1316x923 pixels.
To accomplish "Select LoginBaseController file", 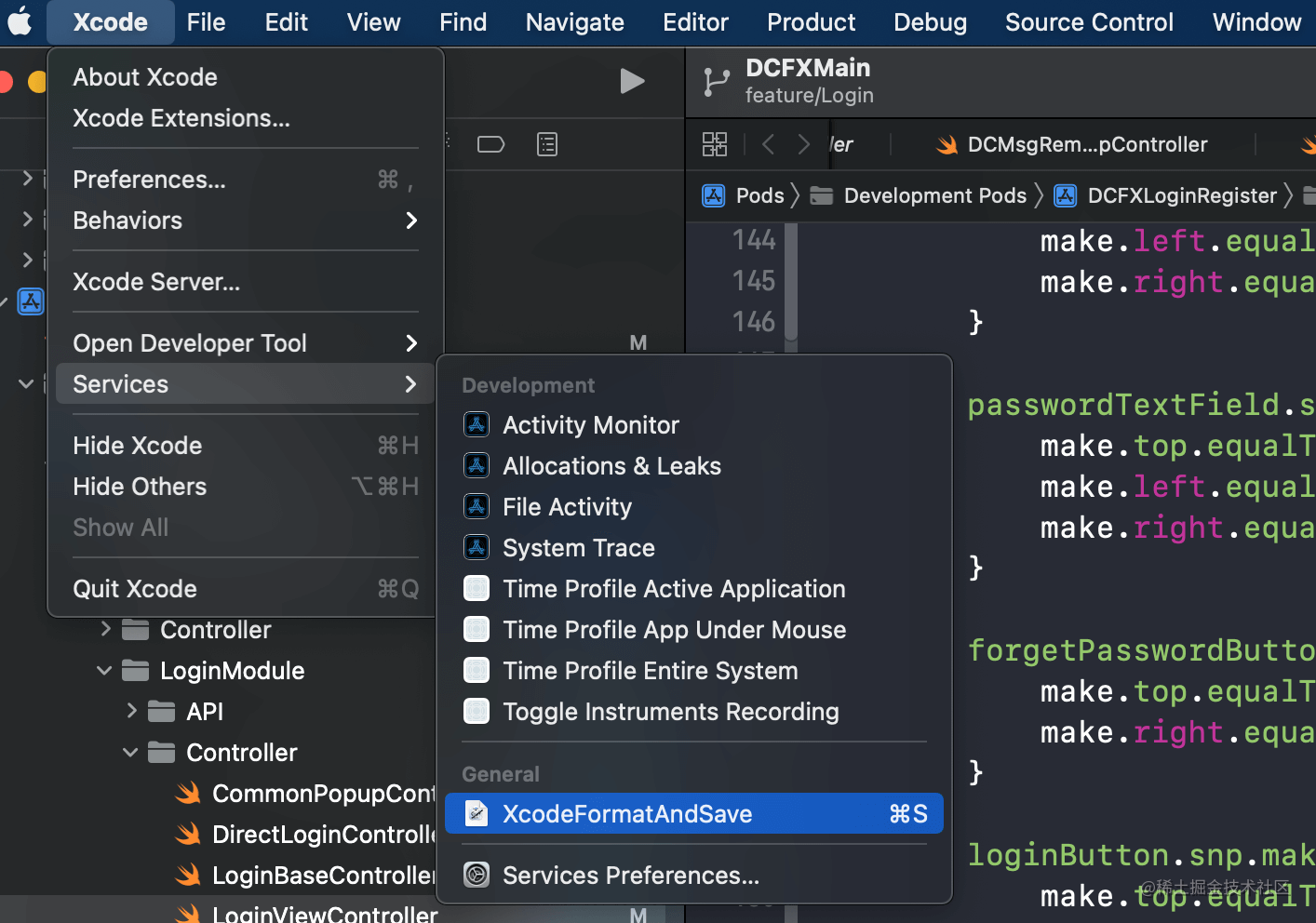I will [x=324, y=876].
